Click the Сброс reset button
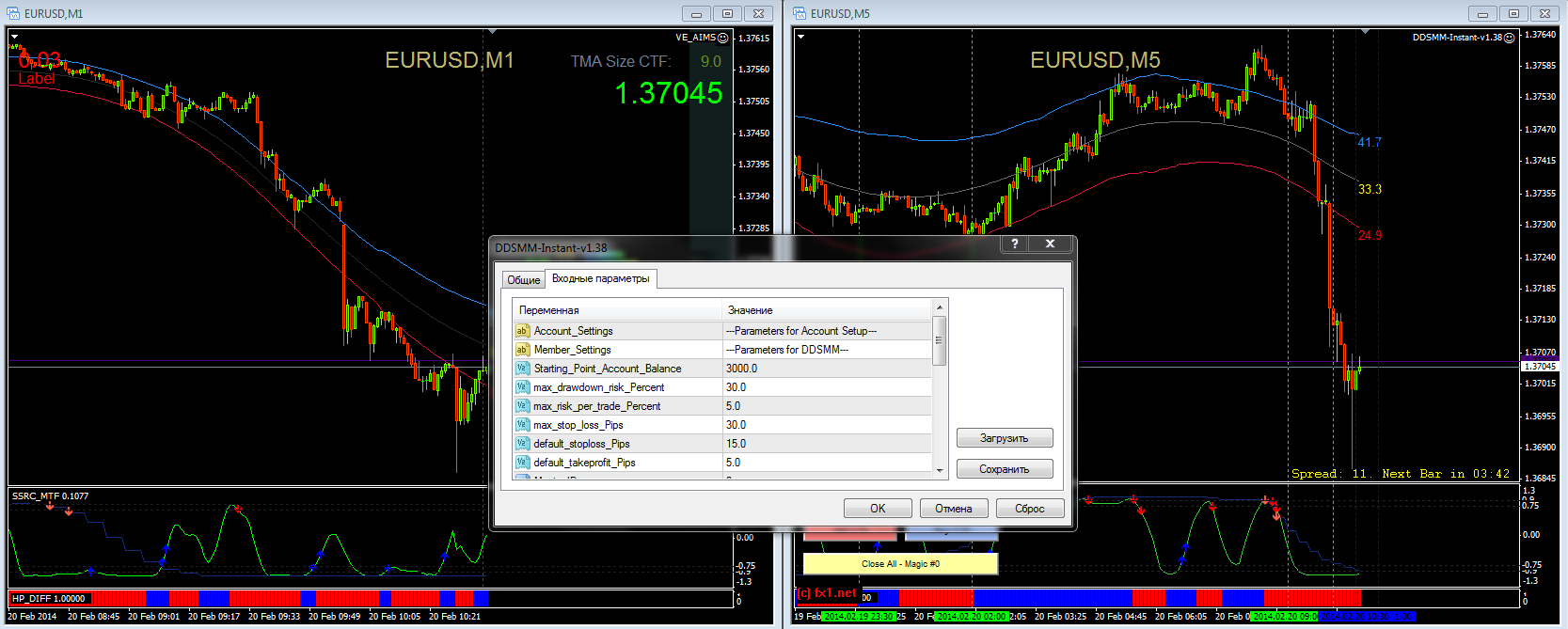The height and width of the screenshot is (629, 1568). pos(1030,509)
